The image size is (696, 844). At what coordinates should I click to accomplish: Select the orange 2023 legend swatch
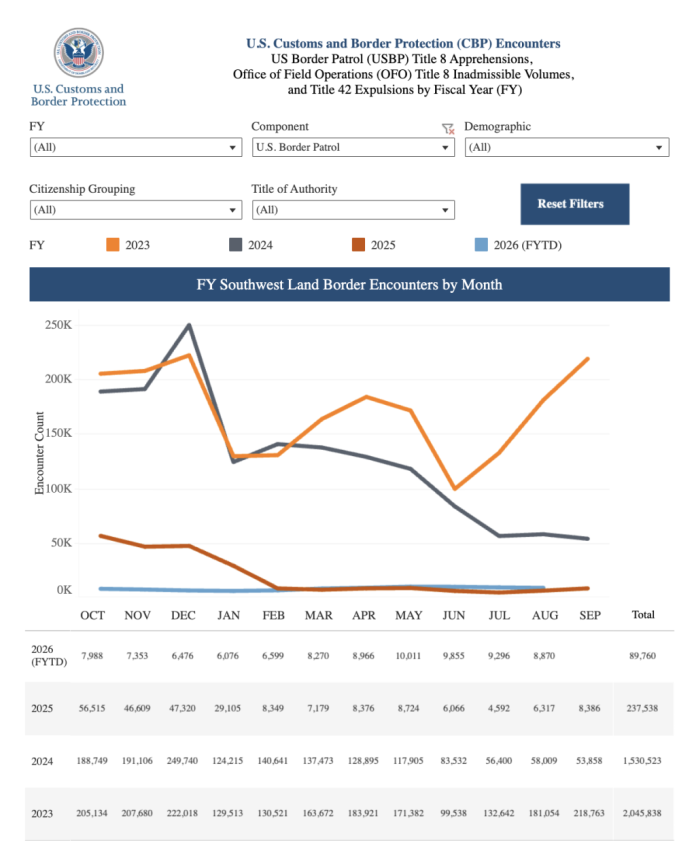[113, 245]
